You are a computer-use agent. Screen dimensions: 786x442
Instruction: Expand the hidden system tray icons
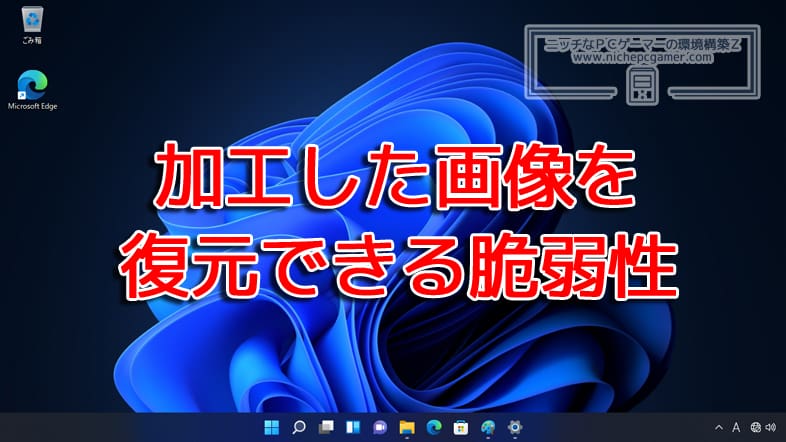pos(719,427)
